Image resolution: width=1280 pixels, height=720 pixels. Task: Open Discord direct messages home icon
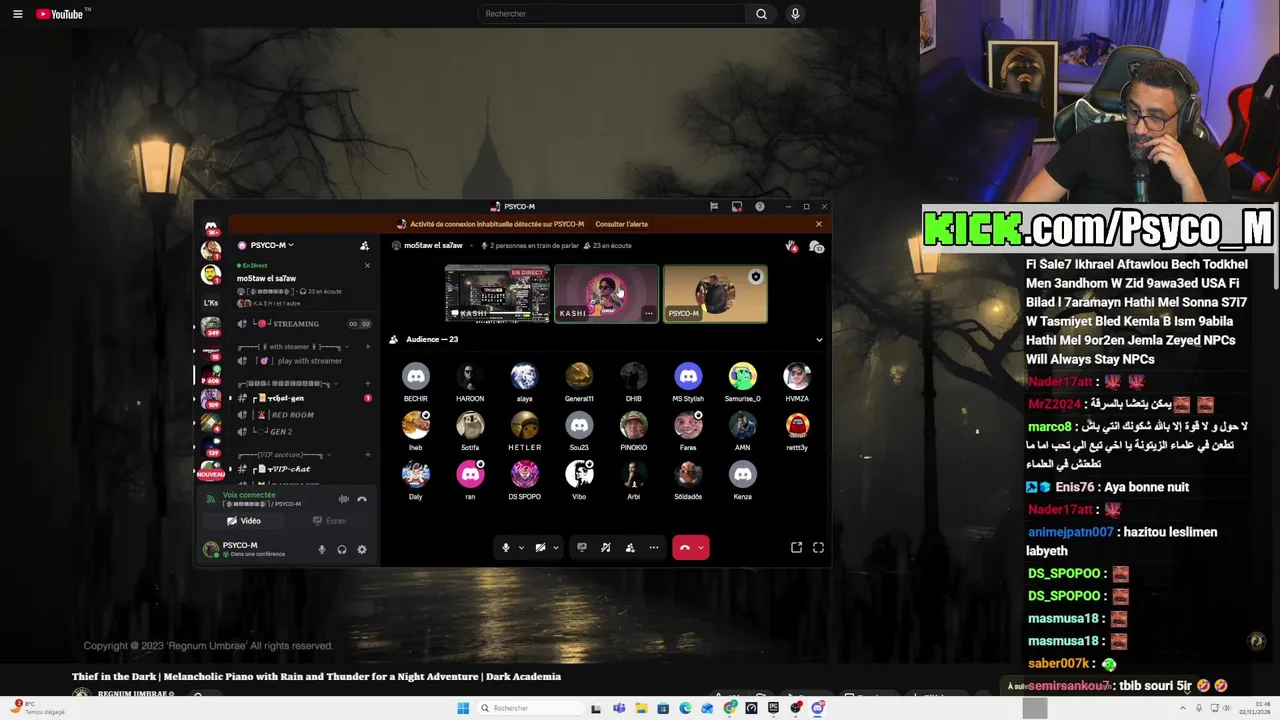(211, 227)
